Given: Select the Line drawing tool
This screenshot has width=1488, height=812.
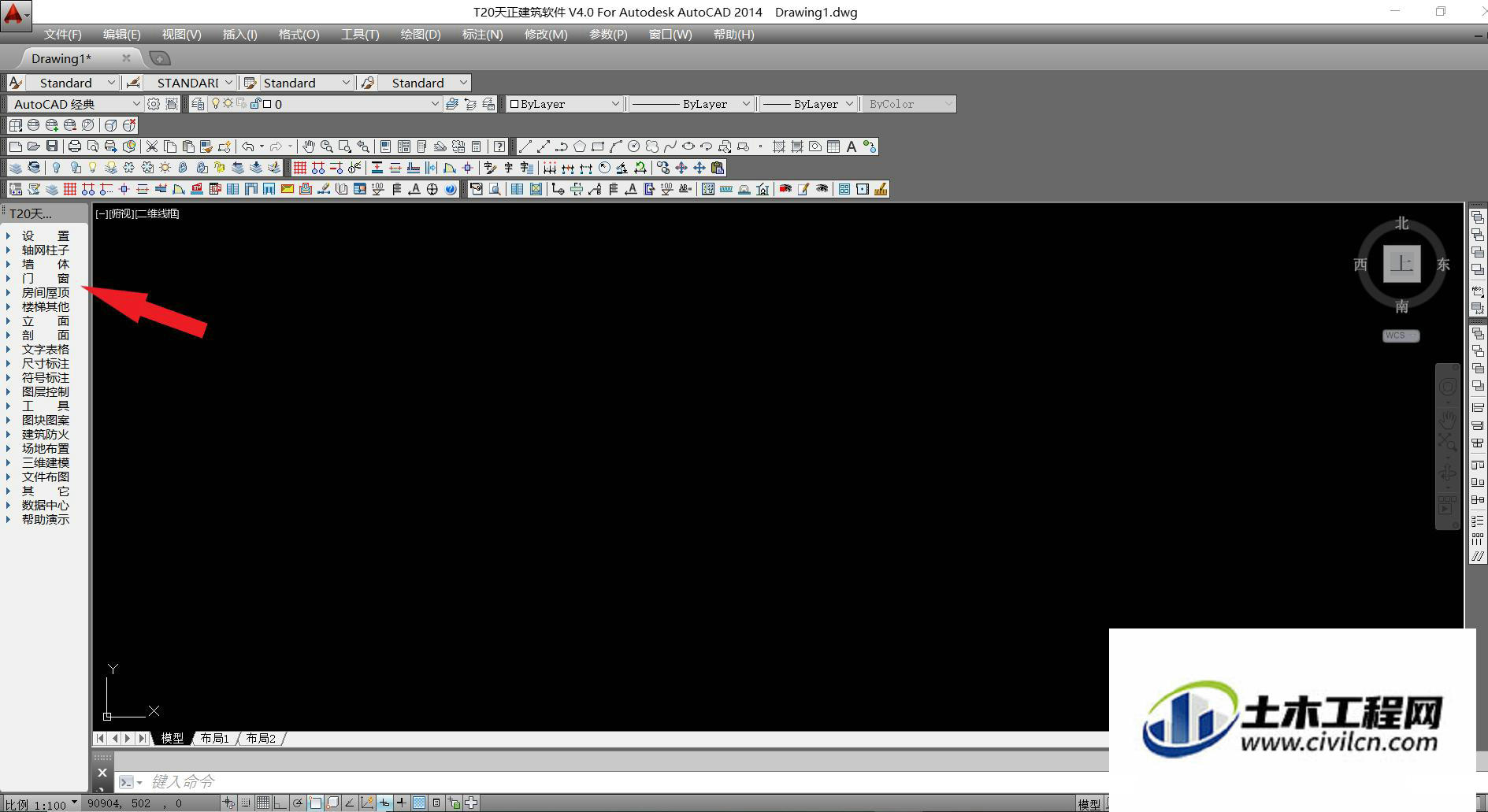Looking at the screenshot, I should [525, 146].
